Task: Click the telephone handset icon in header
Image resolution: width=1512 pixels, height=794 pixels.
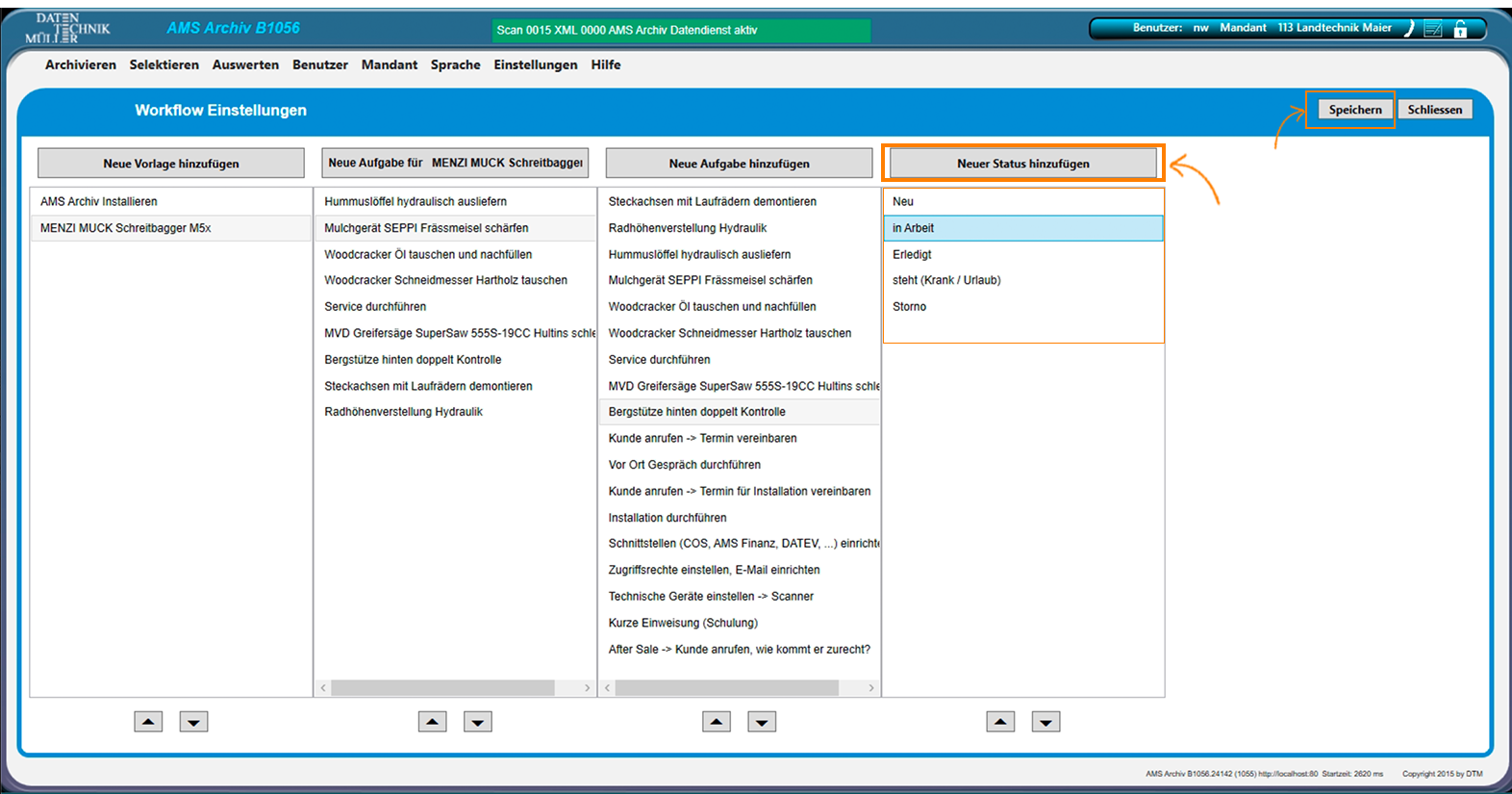Action: [x=1409, y=28]
